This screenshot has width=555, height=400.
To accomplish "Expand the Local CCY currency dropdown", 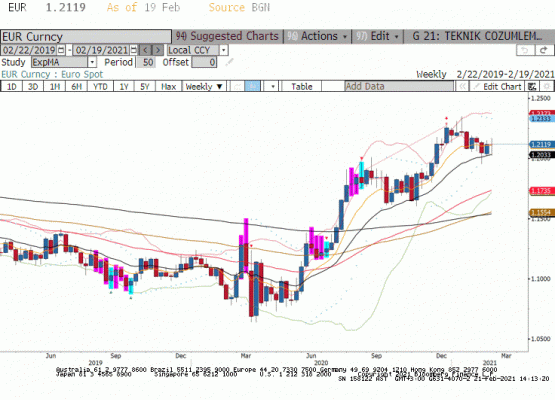I will 223,50.
